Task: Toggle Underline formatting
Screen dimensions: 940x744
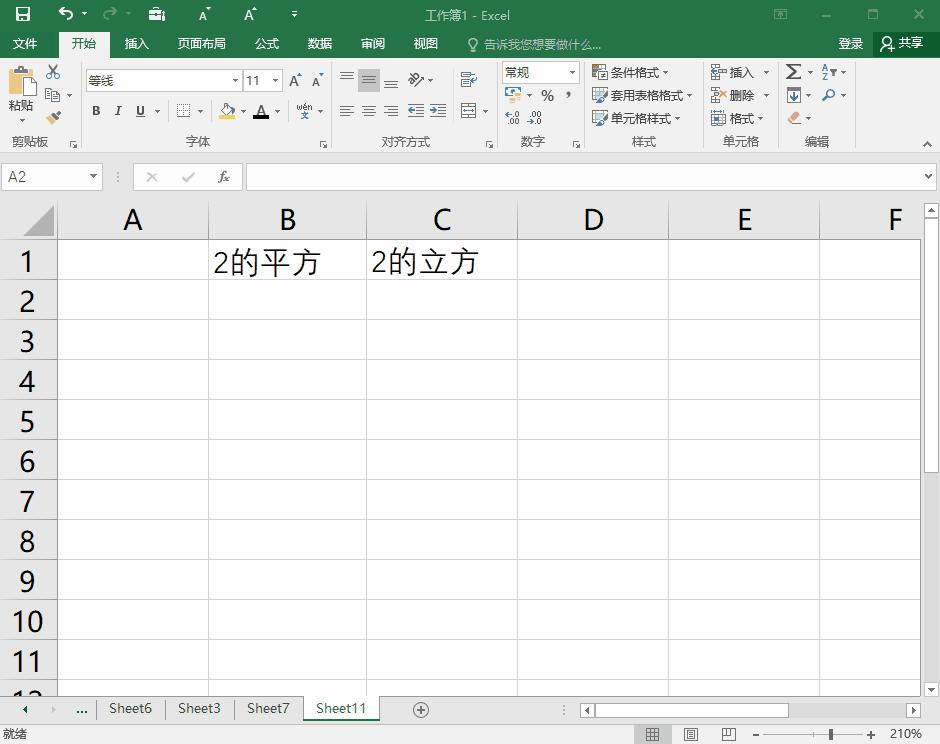Action: point(140,111)
